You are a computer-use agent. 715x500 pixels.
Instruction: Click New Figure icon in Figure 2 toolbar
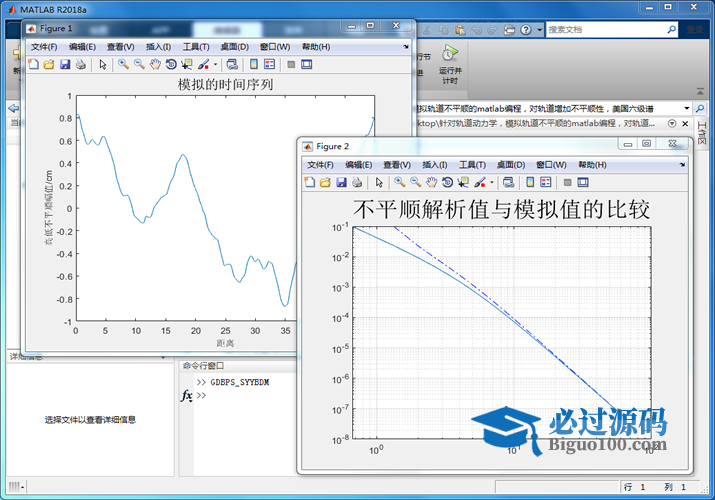click(x=310, y=182)
